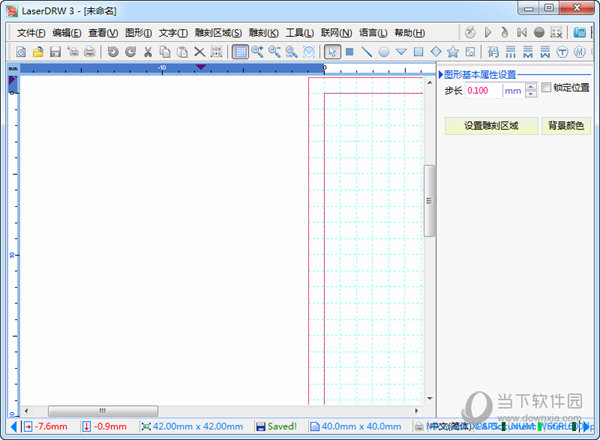The height and width of the screenshot is (440, 600).
Task: Click the 设置雕刻区域 button
Action: [490, 126]
